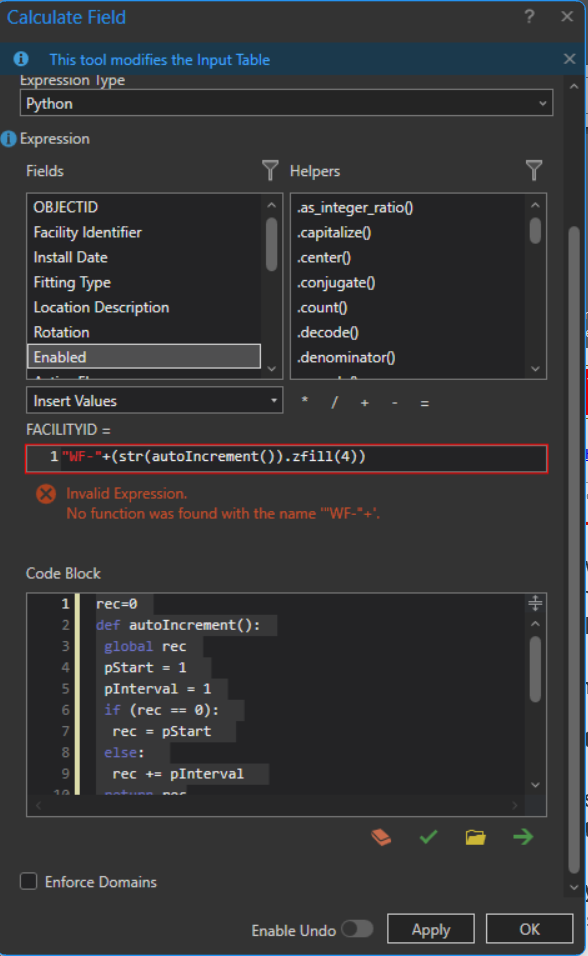588x956 pixels.
Task: Click the Apply button
Action: click(x=431, y=929)
